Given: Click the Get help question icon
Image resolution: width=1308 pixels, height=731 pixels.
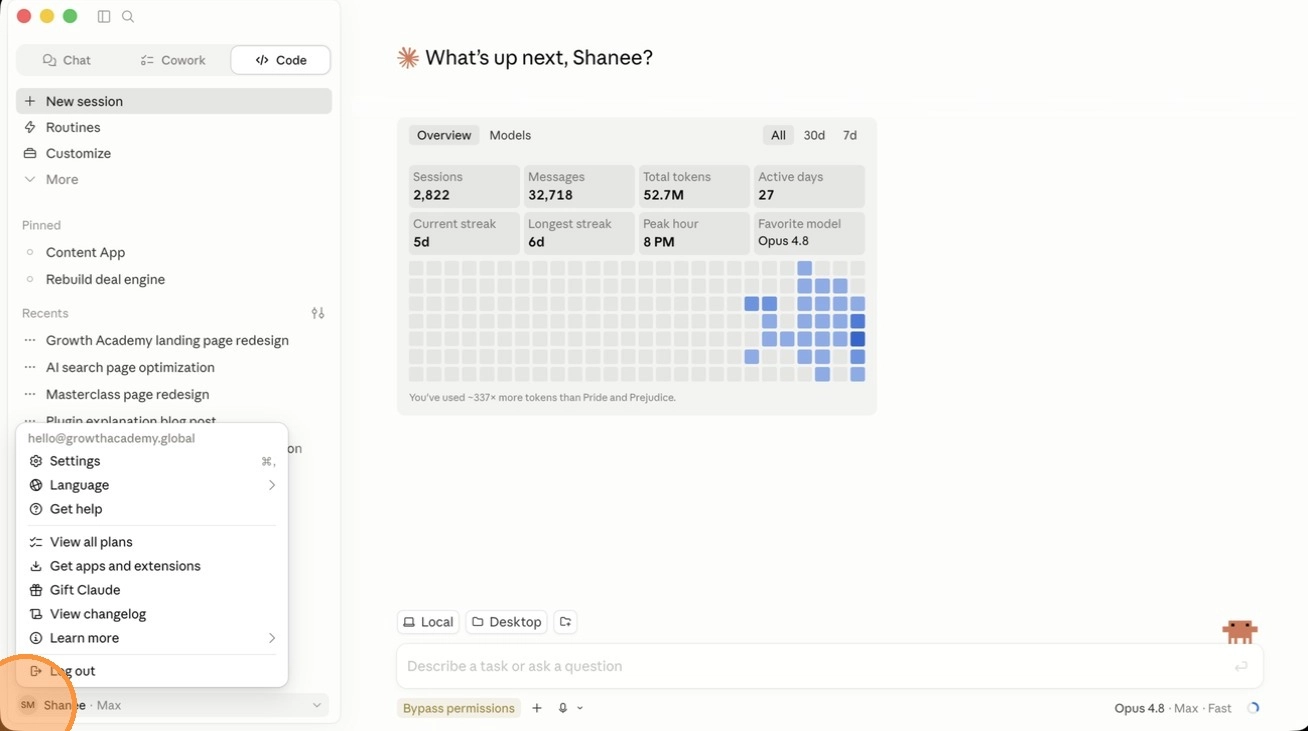Looking at the screenshot, I should coord(36,509).
